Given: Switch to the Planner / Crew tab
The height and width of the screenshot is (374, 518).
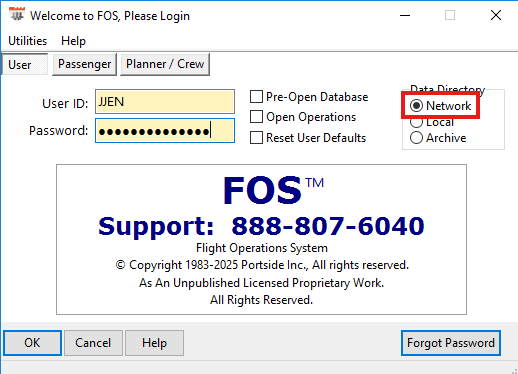Looking at the screenshot, I should click(x=165, y=64).
